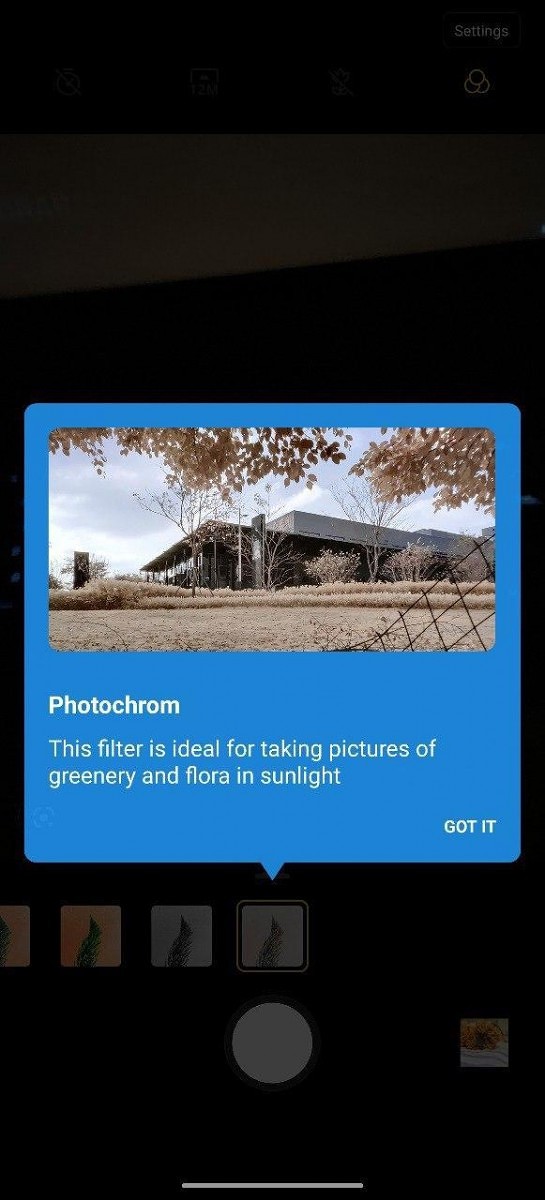
Task: Tap the bottom home gesture bar
Action: tap(272, 1185)
